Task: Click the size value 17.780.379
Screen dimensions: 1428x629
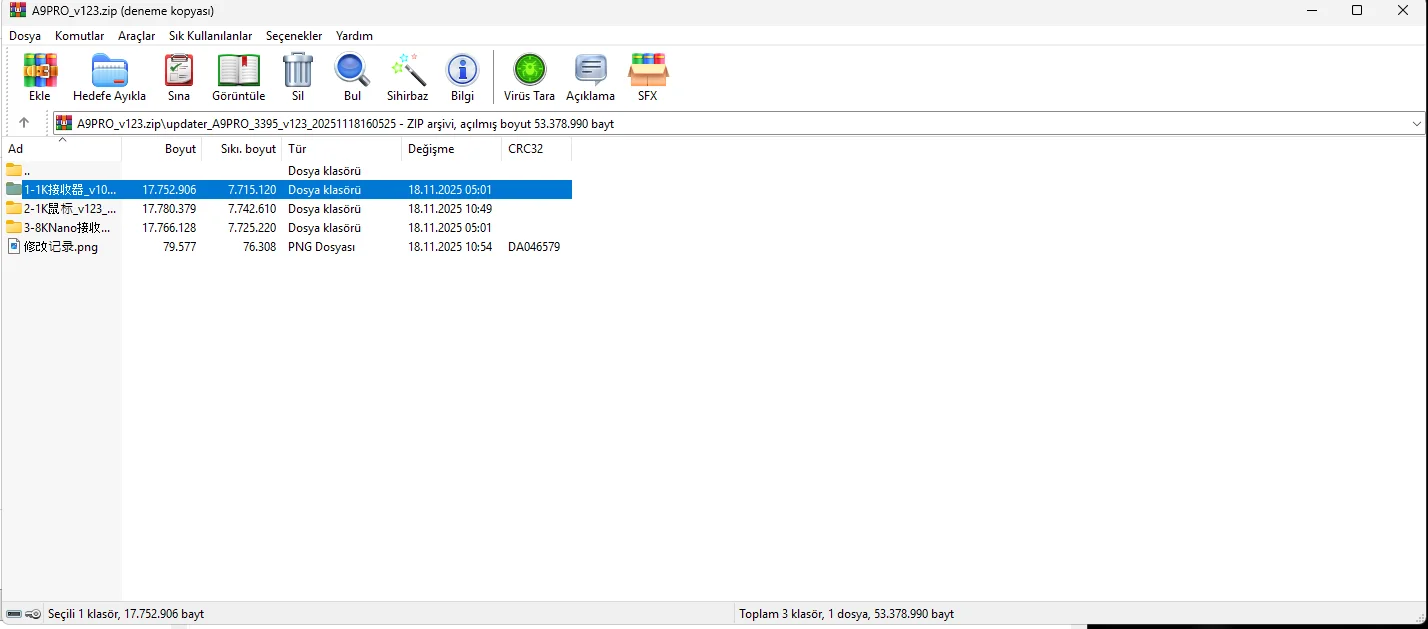Action: [x=169, y=208]
